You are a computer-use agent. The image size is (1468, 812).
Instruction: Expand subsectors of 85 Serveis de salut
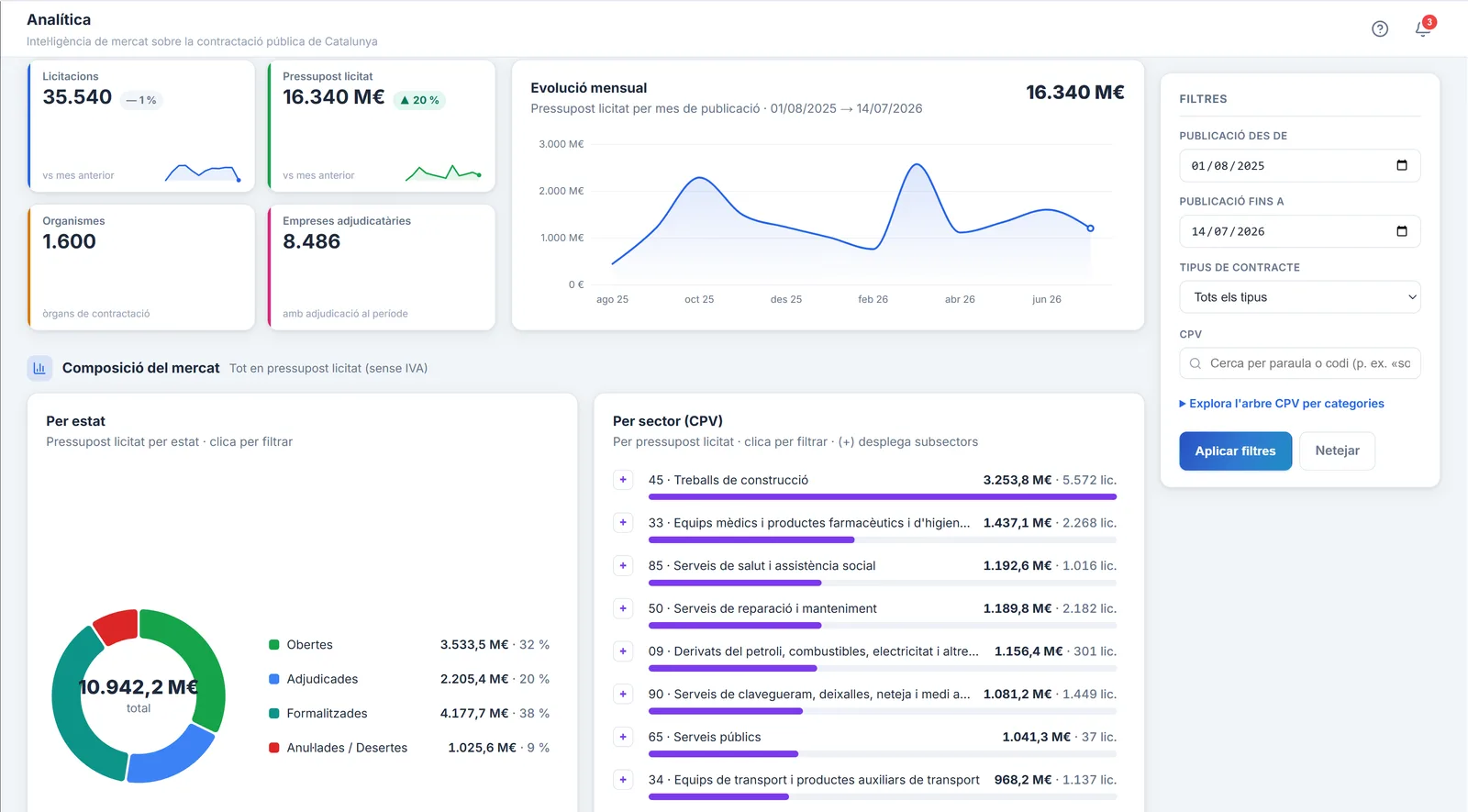623,566
